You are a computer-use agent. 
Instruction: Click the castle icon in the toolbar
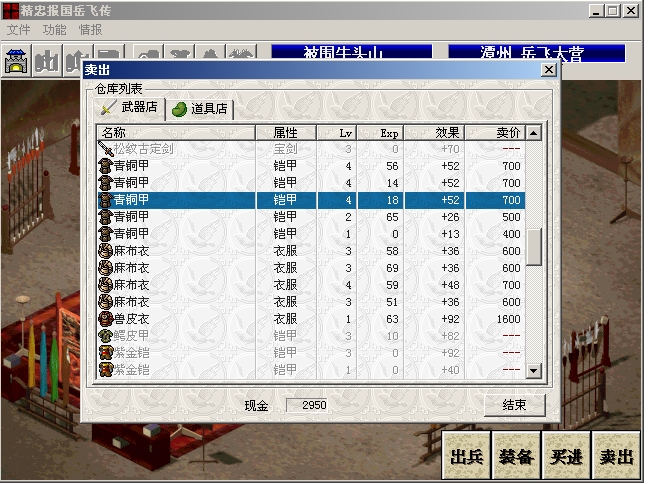(x=16, y=61)
